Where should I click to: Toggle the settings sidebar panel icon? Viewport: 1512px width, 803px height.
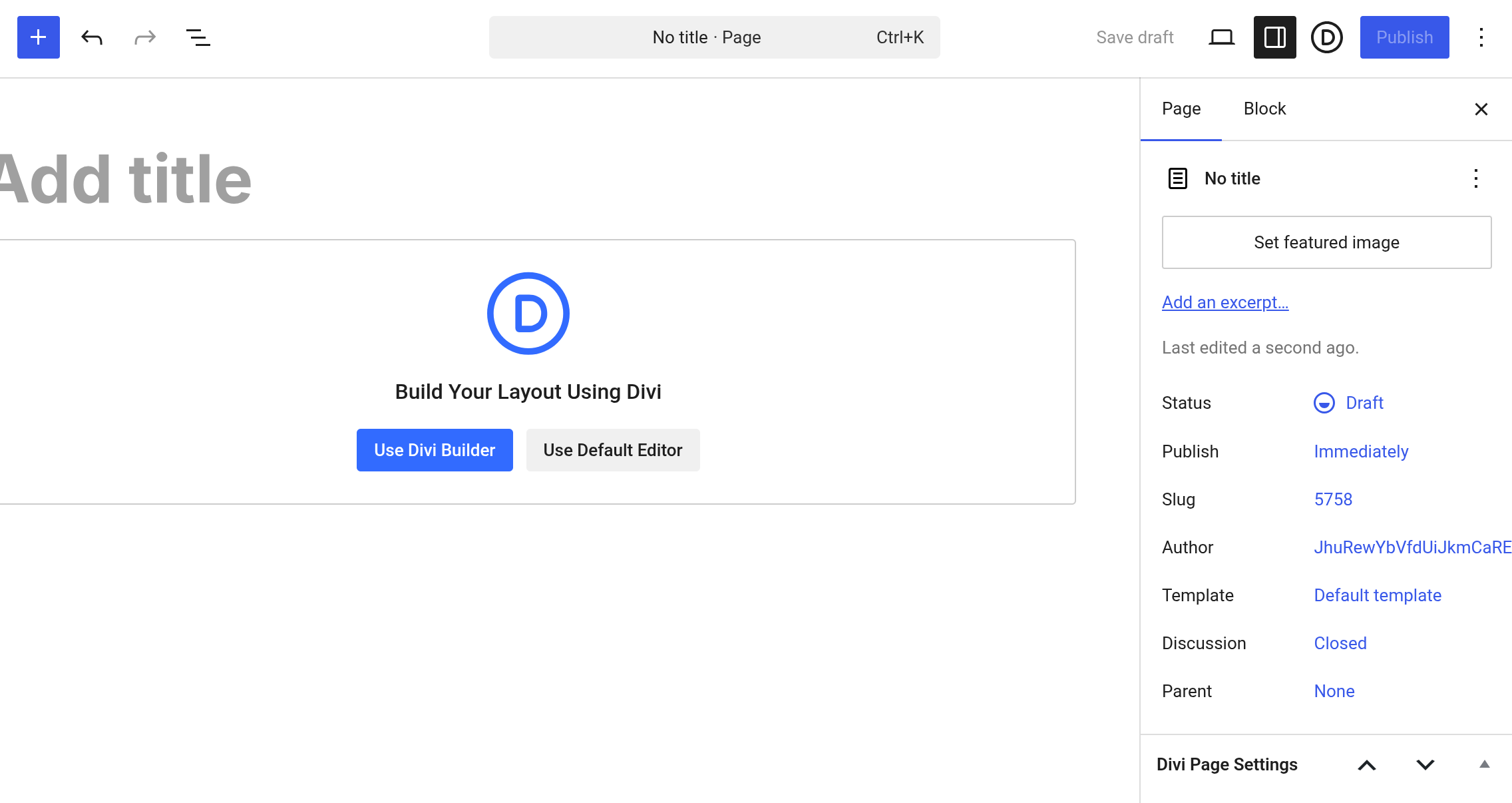[1274, 37]
